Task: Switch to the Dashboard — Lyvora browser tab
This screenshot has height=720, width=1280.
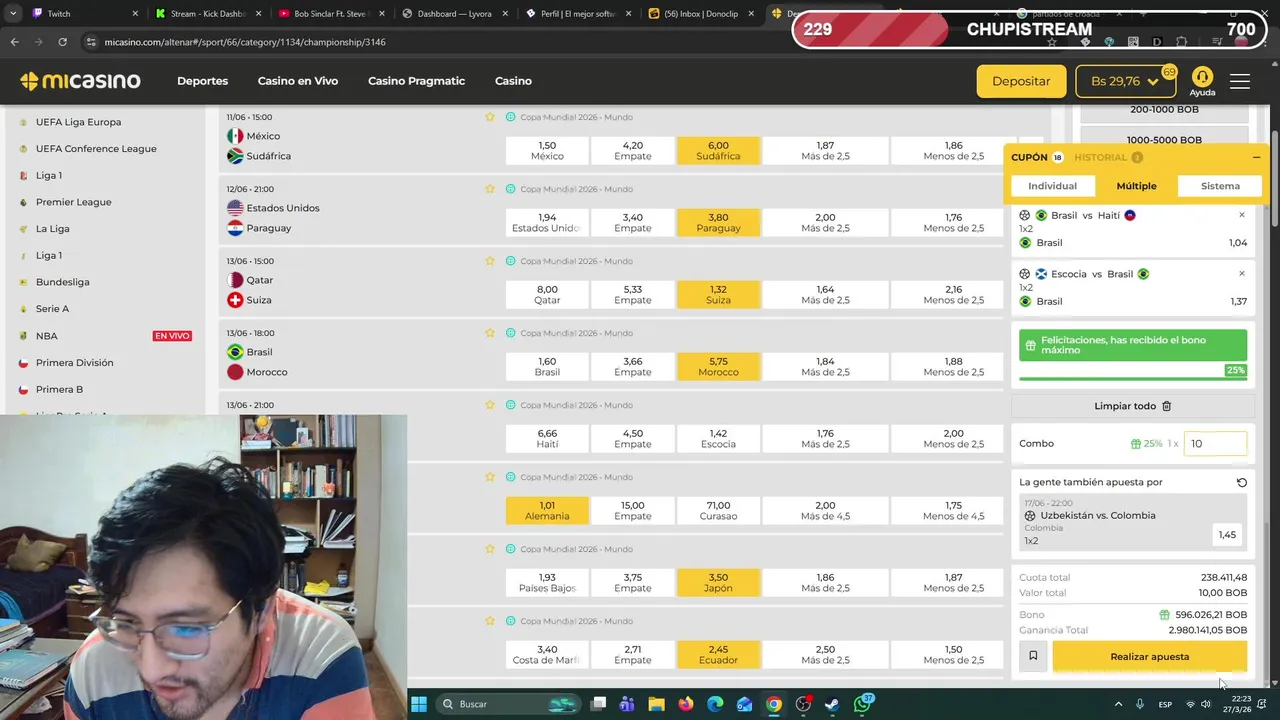Action: pyautogui.click(x=455, y=13)
